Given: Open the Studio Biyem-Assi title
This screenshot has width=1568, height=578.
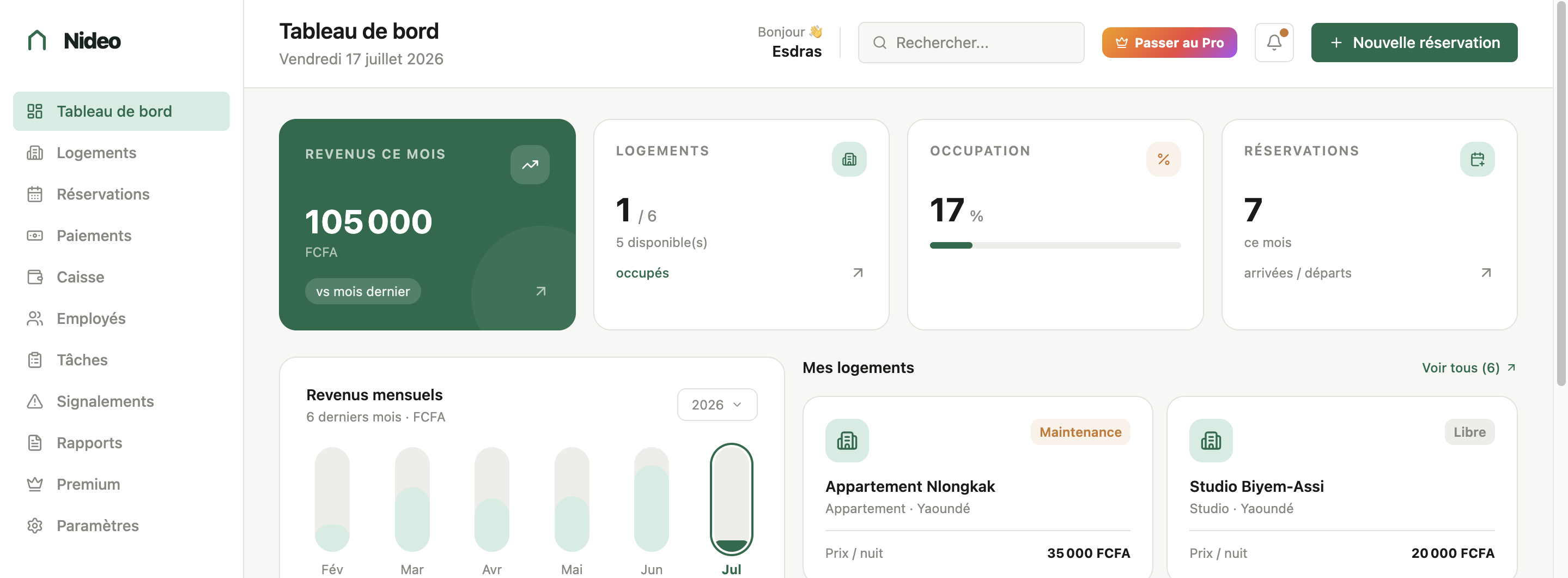Looking at the screenshot, I should (1256, 486).
